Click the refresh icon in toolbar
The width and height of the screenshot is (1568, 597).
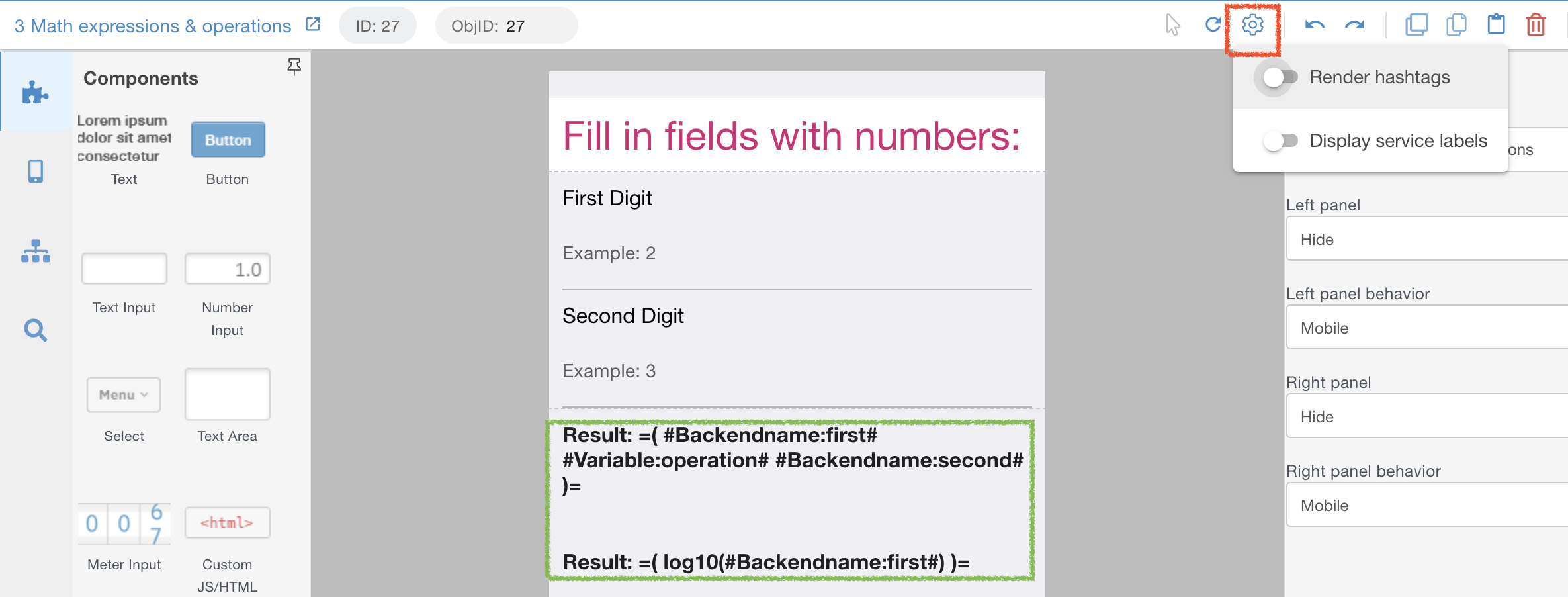tap(1212, 25)
